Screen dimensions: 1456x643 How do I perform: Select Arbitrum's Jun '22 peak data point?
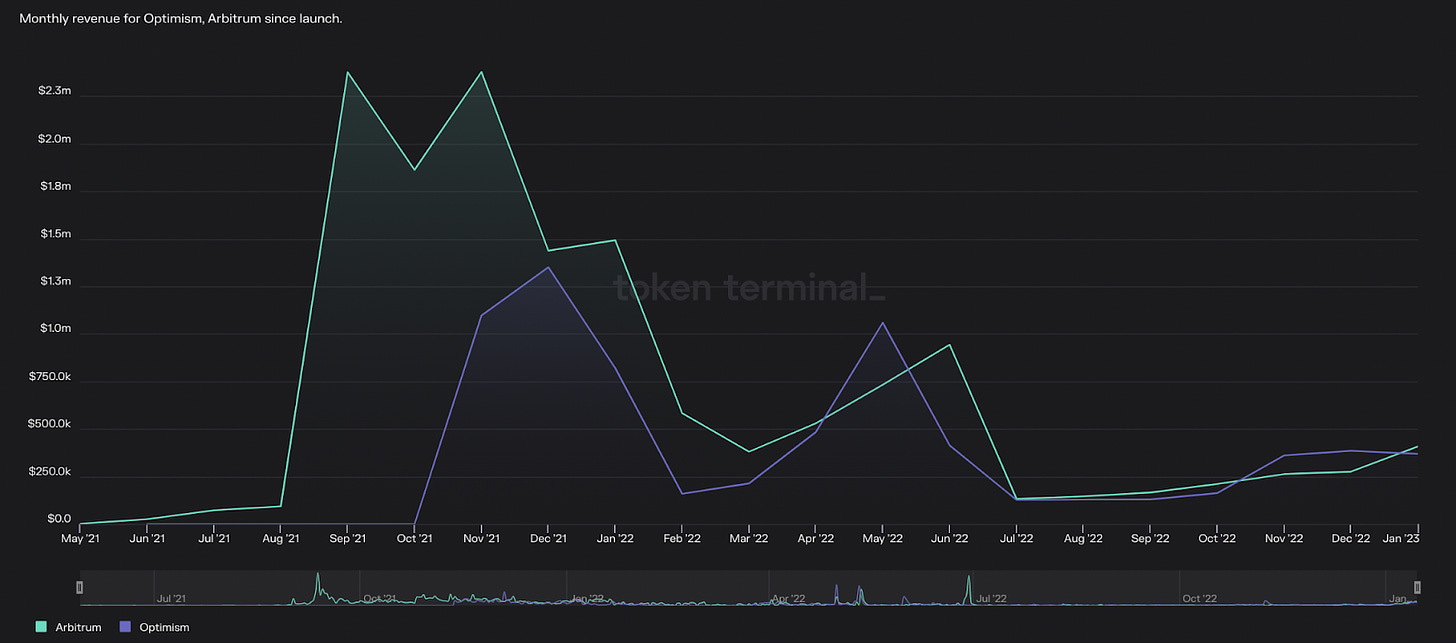[949, 345]
